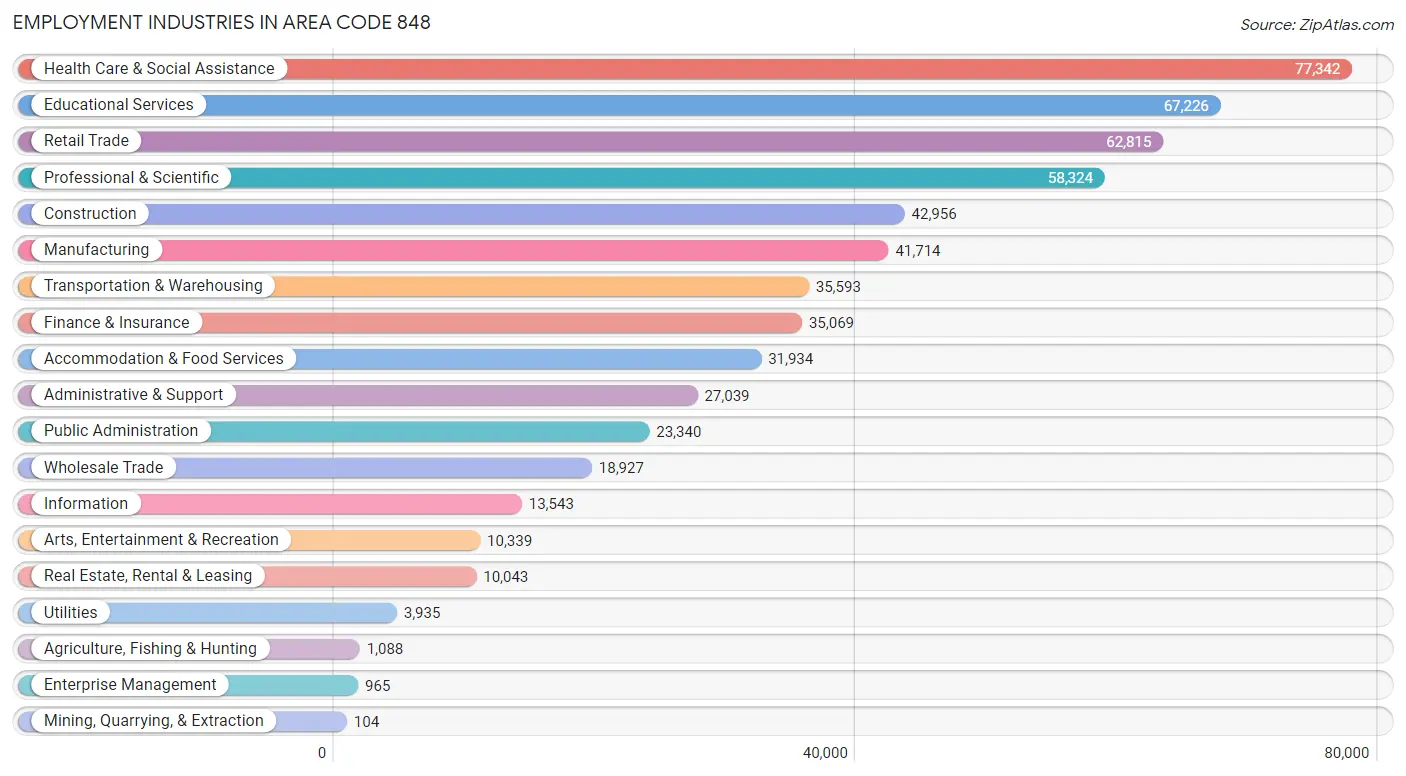Select the 1,088 value
Image resolution: width=1406 pixels, height=776 pixels.
pos(385,649)
